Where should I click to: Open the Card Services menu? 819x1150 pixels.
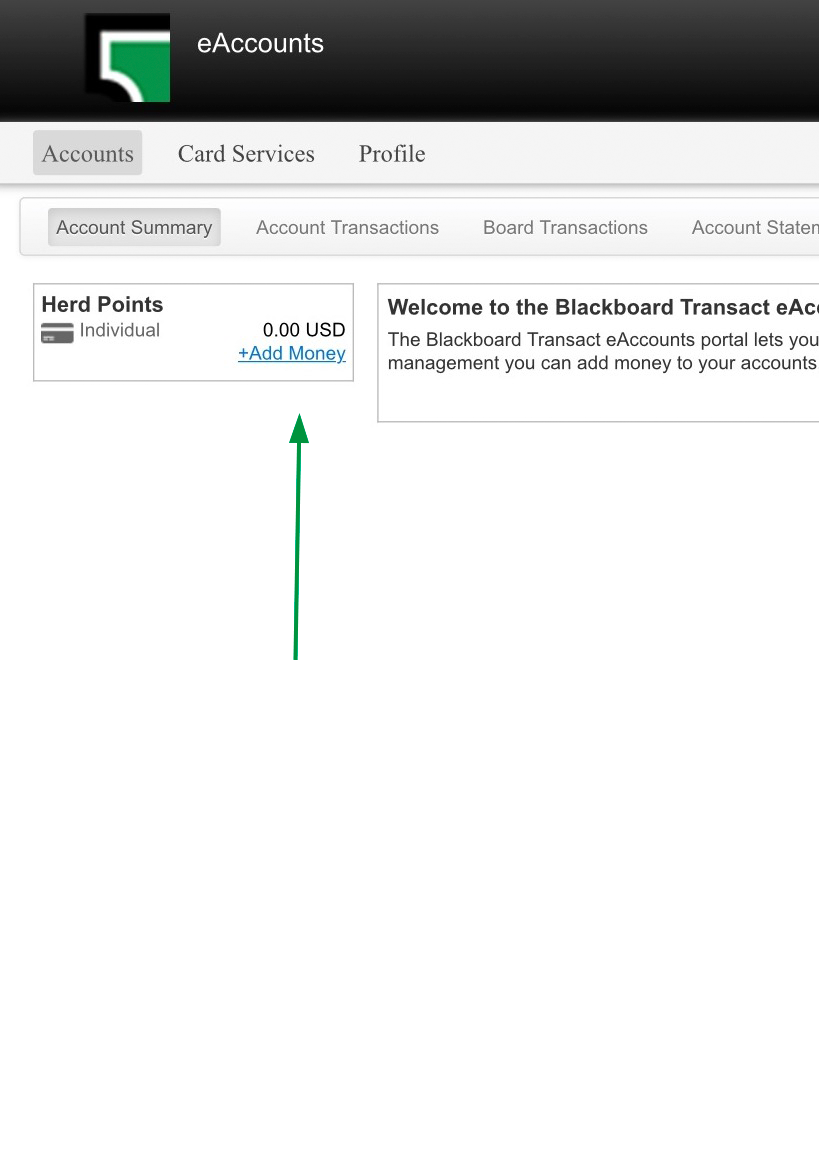246,153
